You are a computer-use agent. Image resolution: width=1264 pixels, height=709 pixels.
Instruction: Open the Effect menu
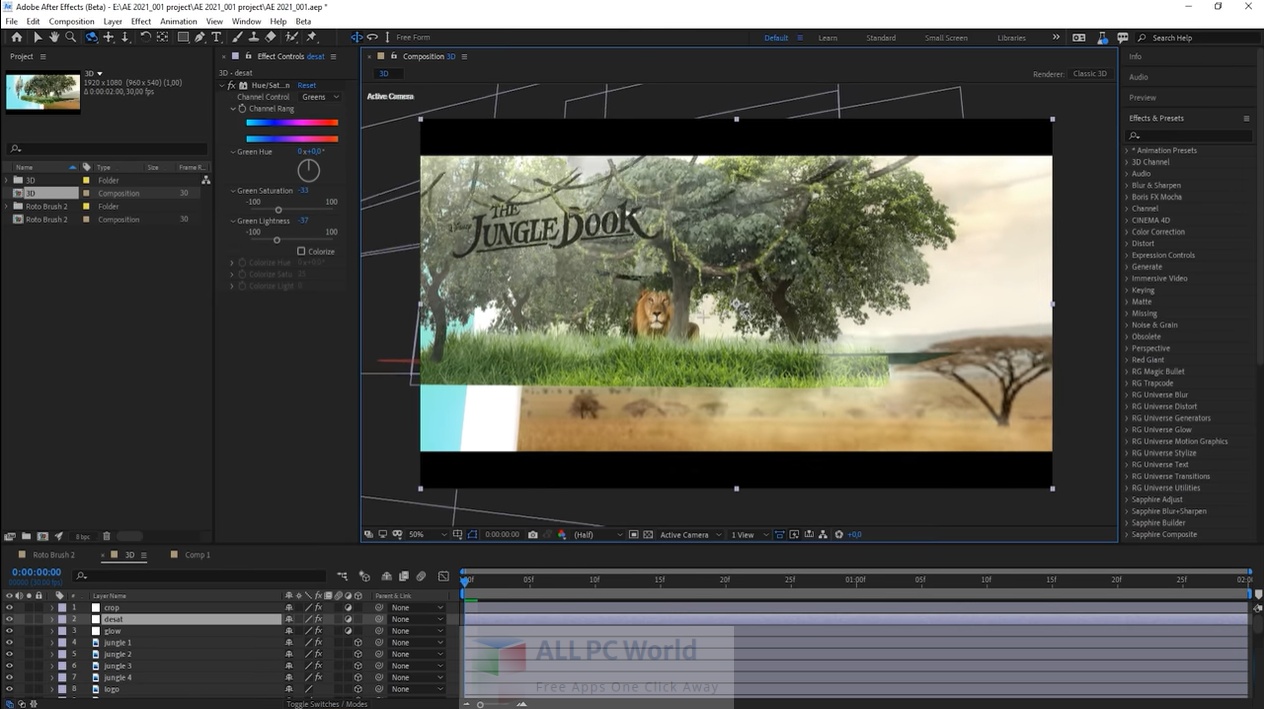pyautogui.click(x=141, y=21)
